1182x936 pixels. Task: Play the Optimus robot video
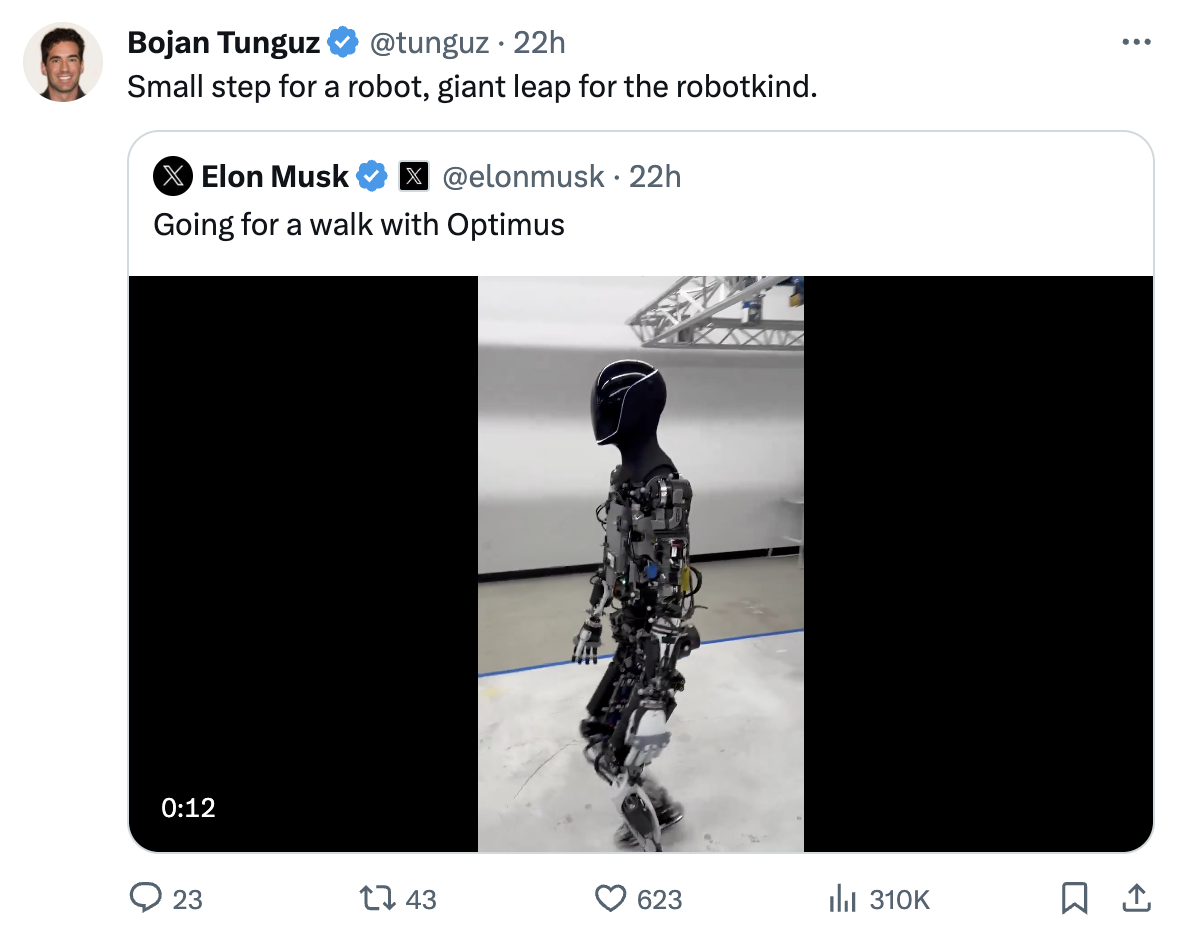coord(640,564)
